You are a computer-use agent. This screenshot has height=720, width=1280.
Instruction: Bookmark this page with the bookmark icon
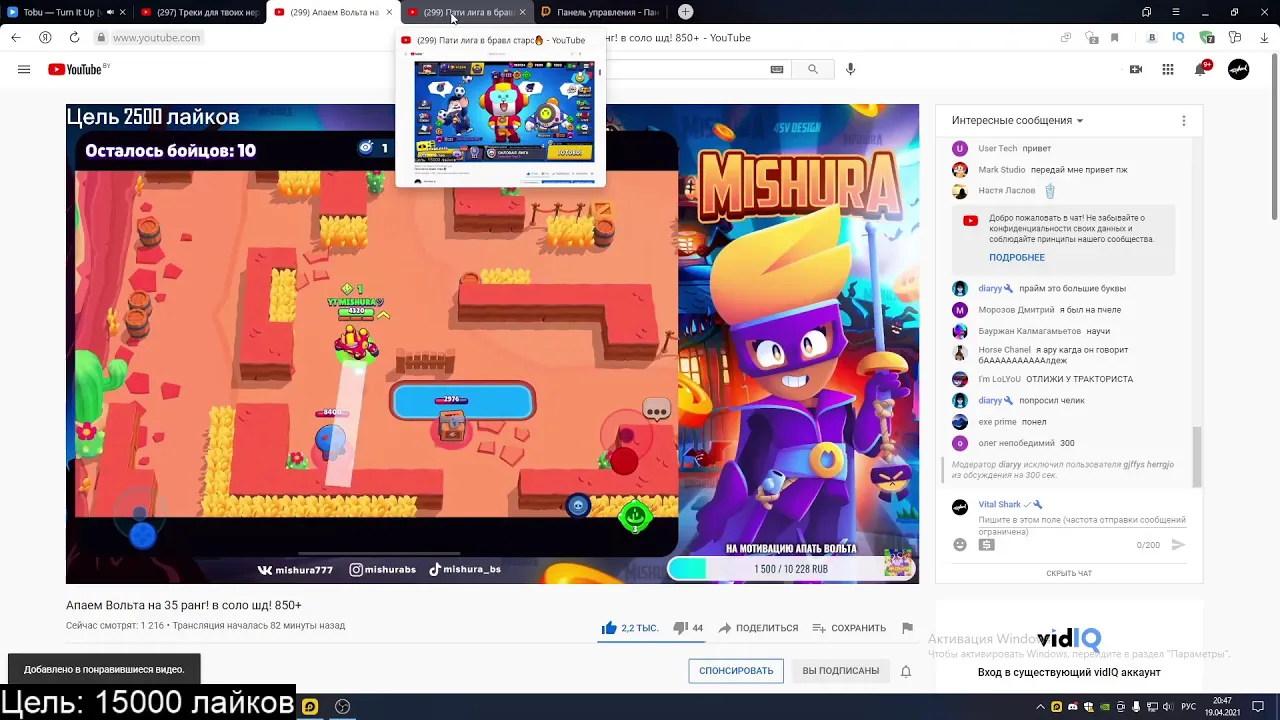(x=1114, y=38)
